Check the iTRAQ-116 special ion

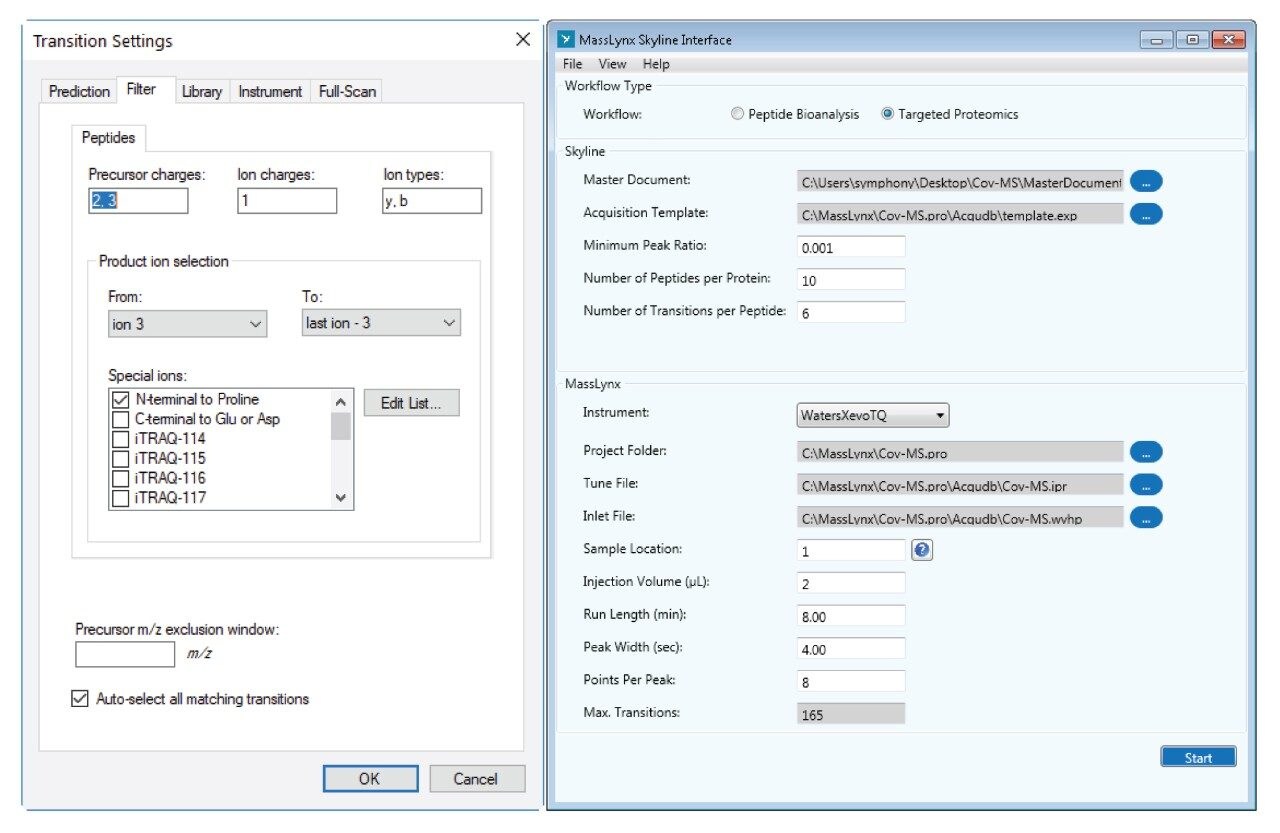(x=121, y=478)
